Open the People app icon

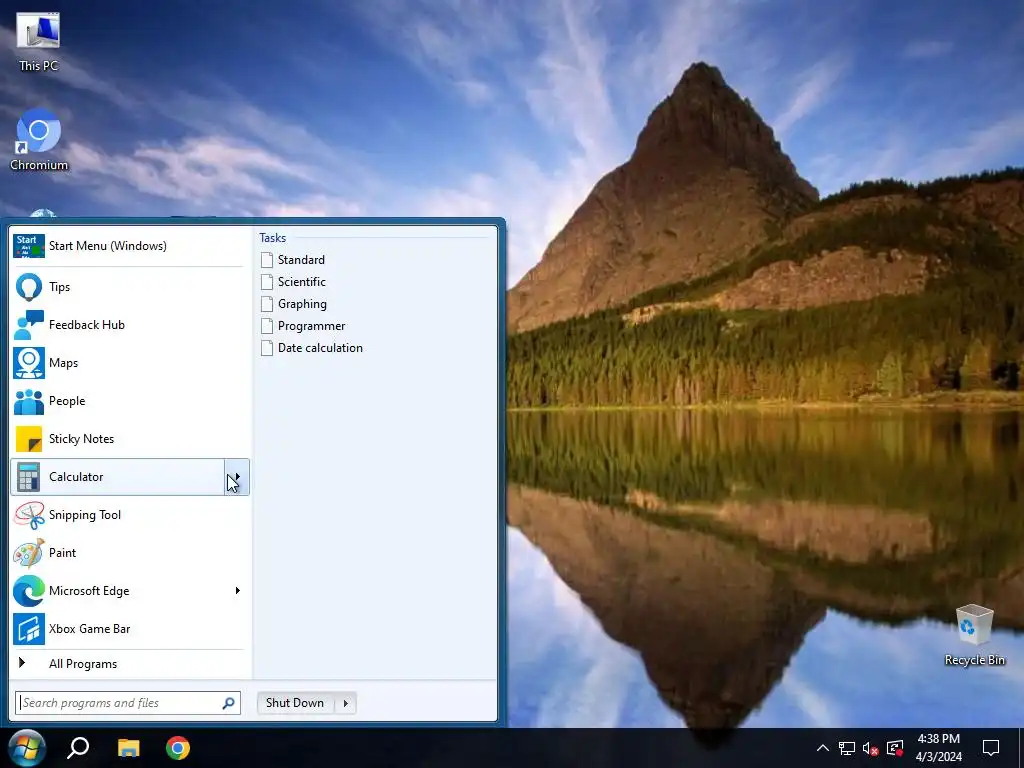click(29, 401)
